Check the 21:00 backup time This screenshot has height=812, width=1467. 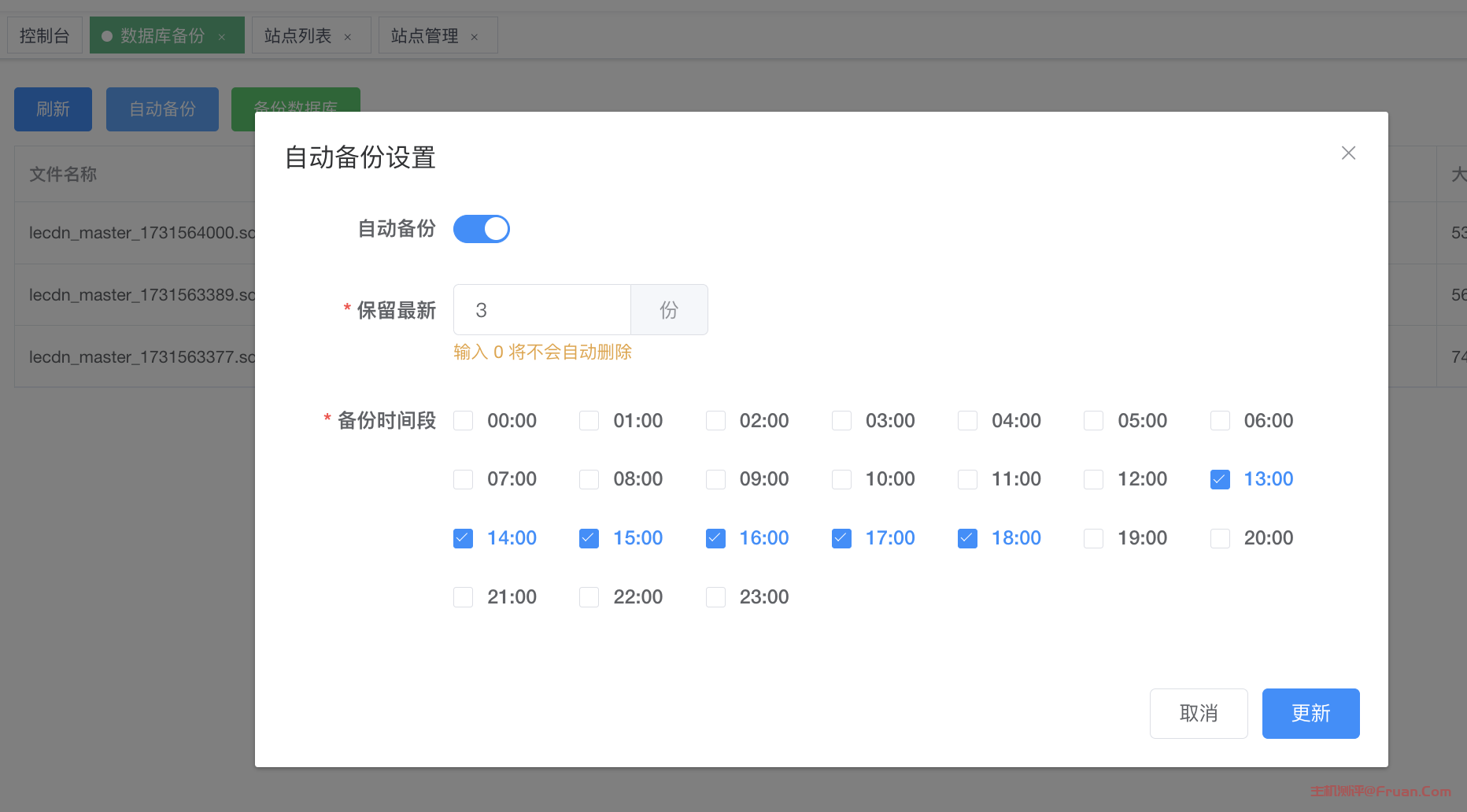pyautogui.click(x=464, y=597)
